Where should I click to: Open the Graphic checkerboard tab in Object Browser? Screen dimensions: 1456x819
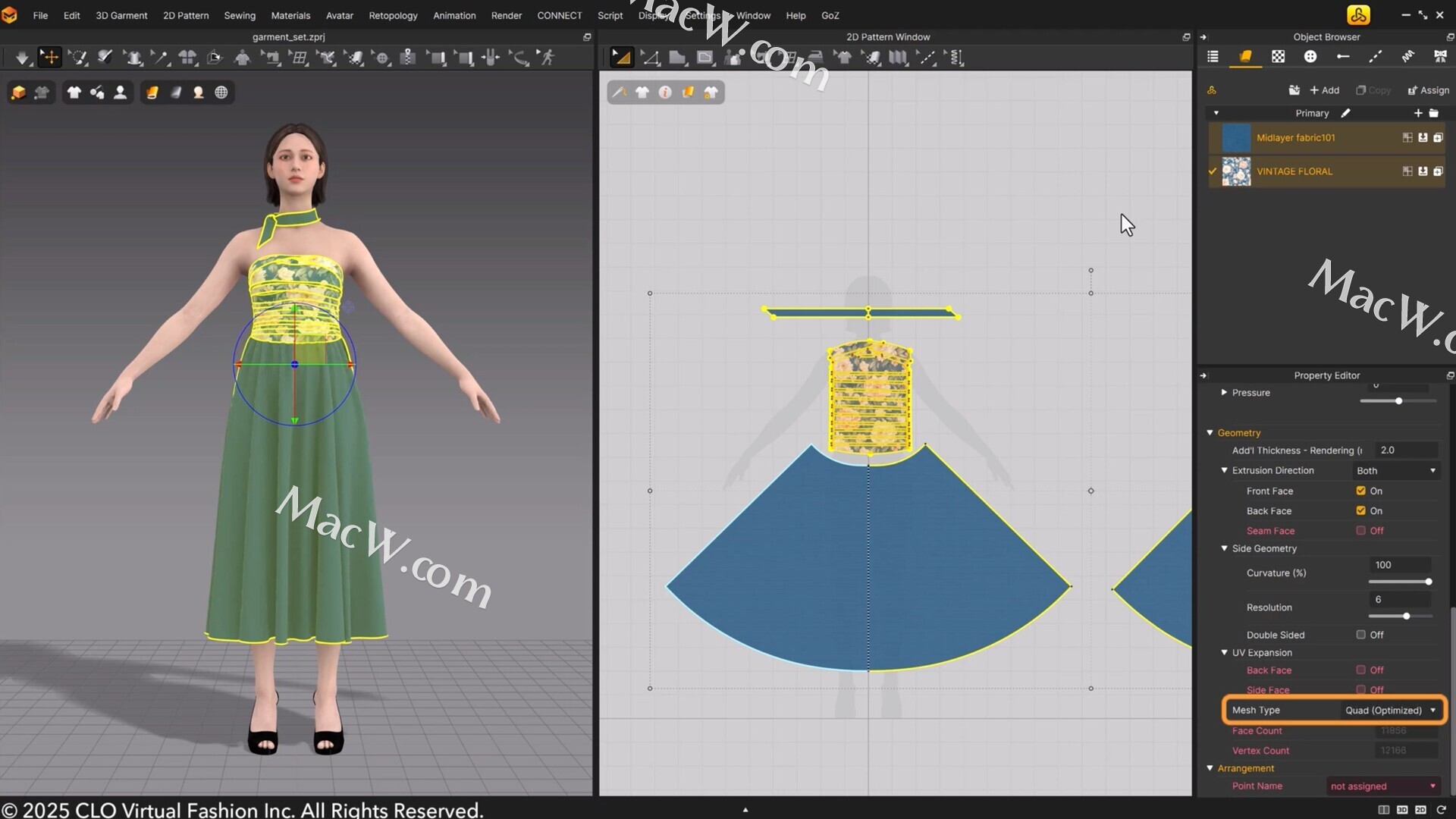coord(1278,57)
